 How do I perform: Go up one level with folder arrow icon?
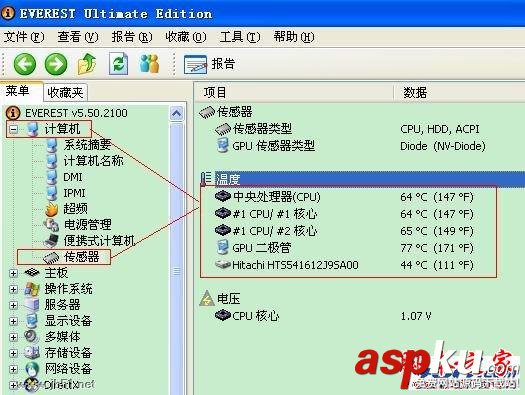point(87,64)
